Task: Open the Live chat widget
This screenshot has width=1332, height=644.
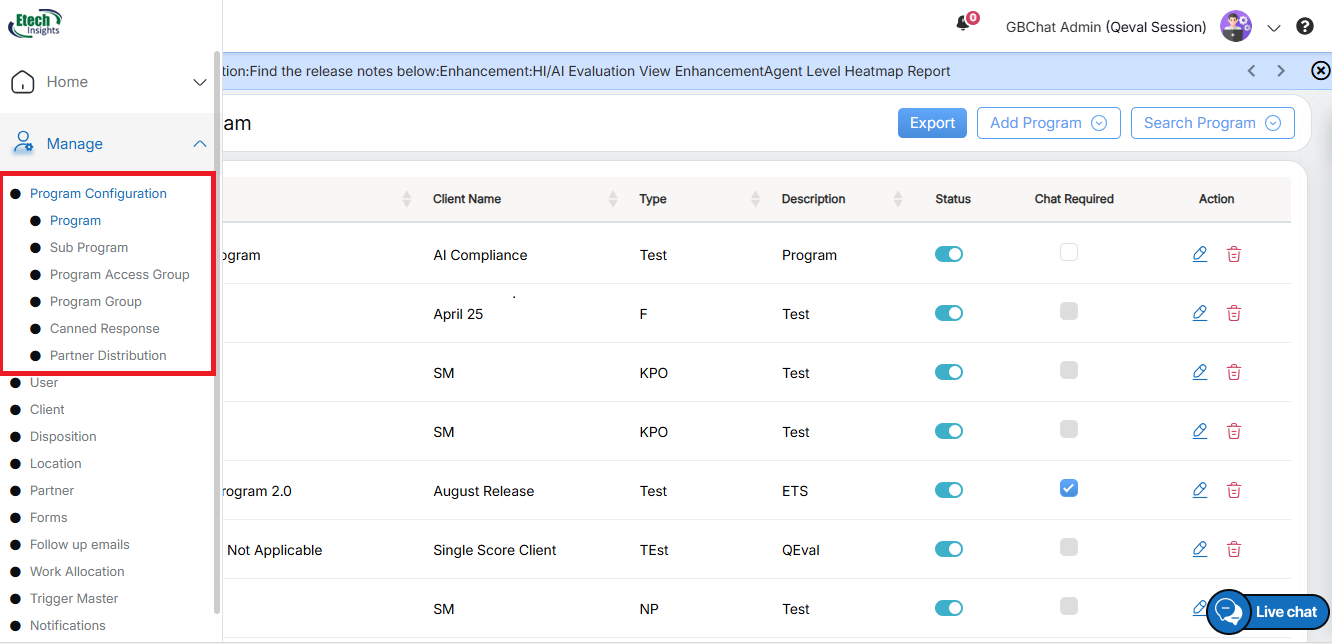Action: (1268, 612)
